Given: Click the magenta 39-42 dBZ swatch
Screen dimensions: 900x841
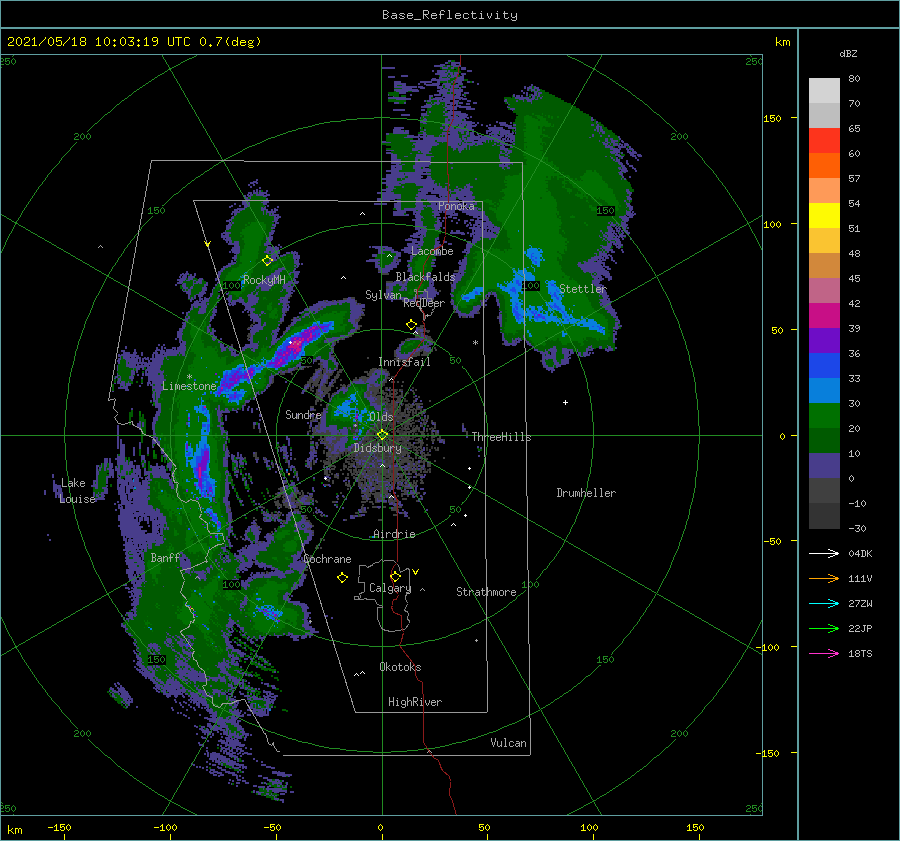Looking at the screenshot, I should [x=824, y=316].
